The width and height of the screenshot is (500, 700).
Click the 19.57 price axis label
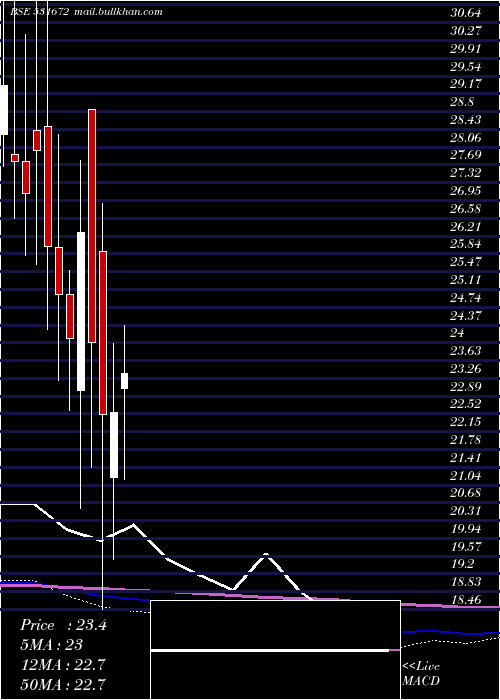466,546
